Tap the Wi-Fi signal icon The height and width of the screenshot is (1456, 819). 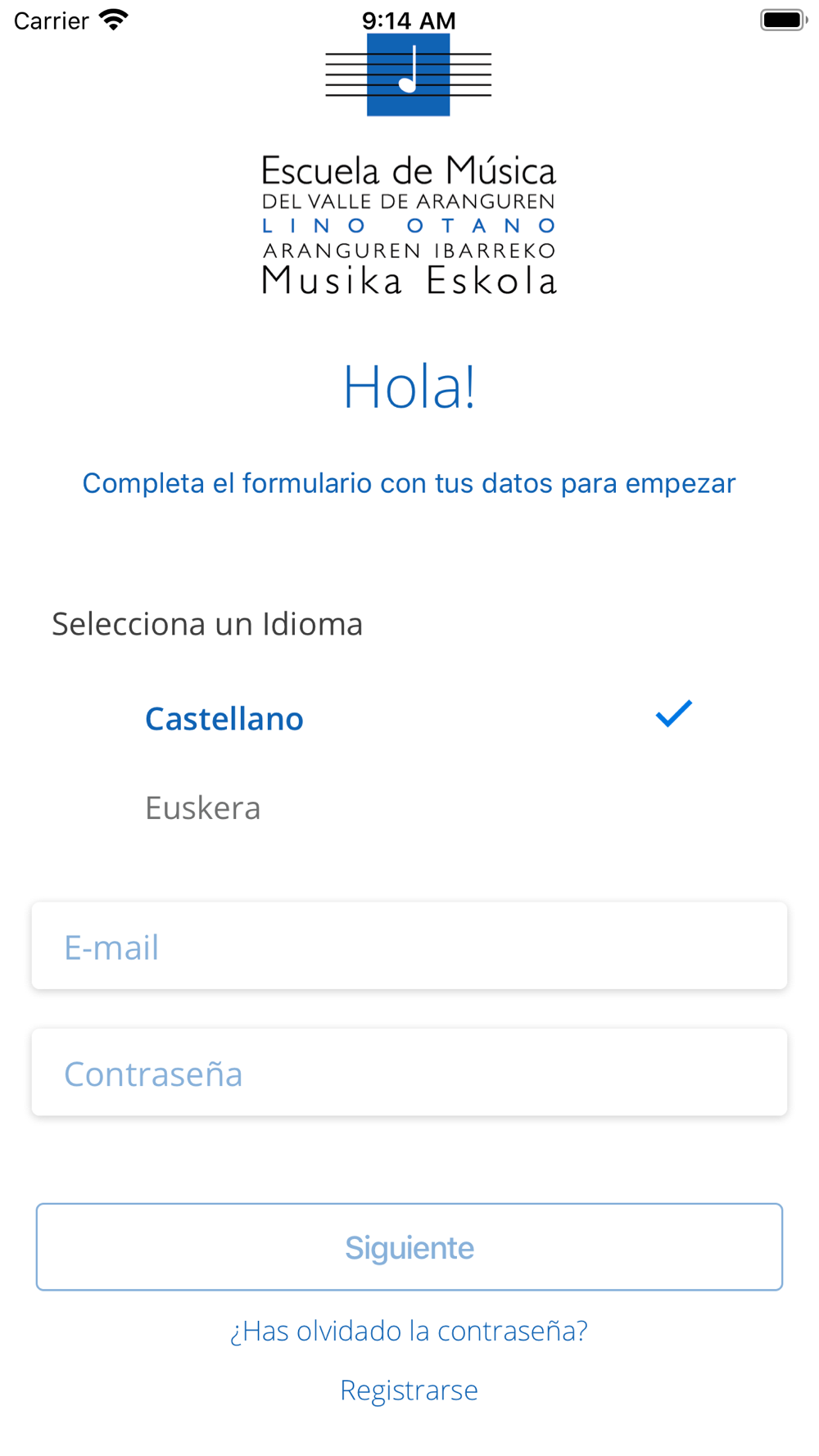(114, 20)
